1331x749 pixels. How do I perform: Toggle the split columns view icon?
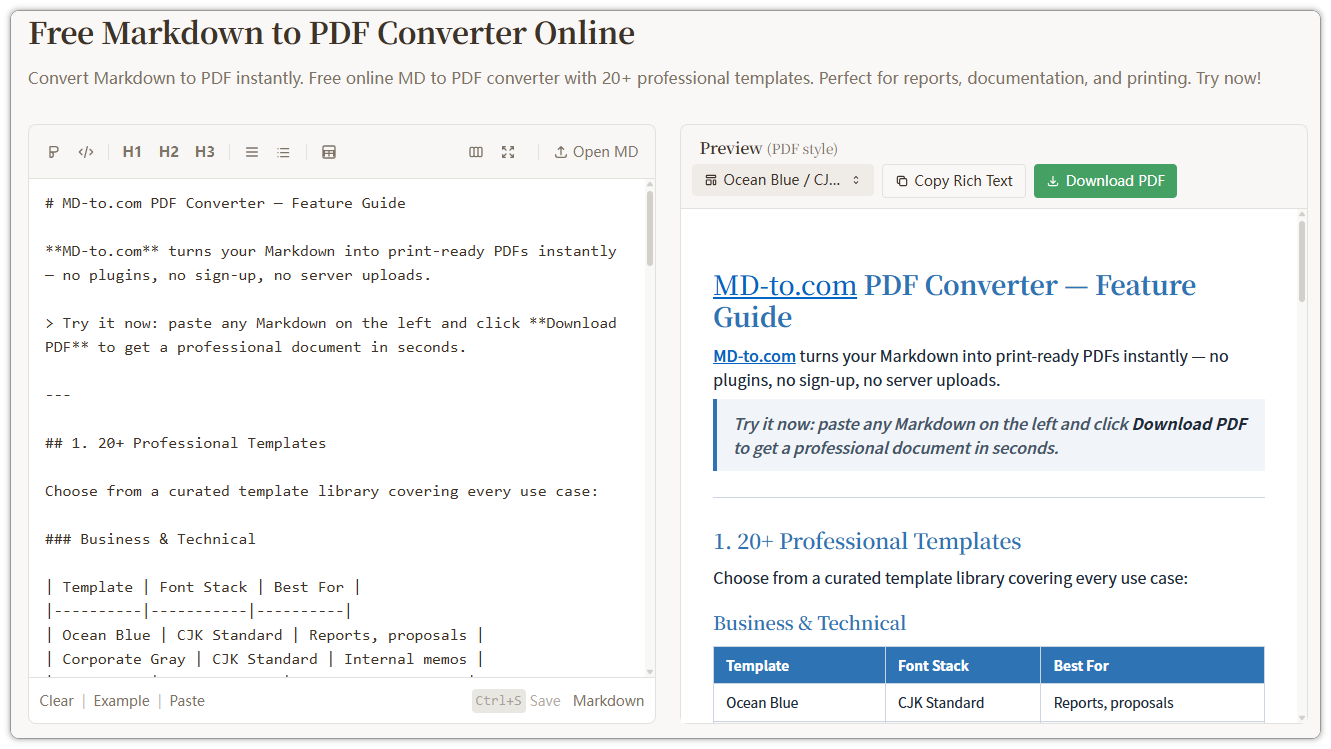point(476,152)
